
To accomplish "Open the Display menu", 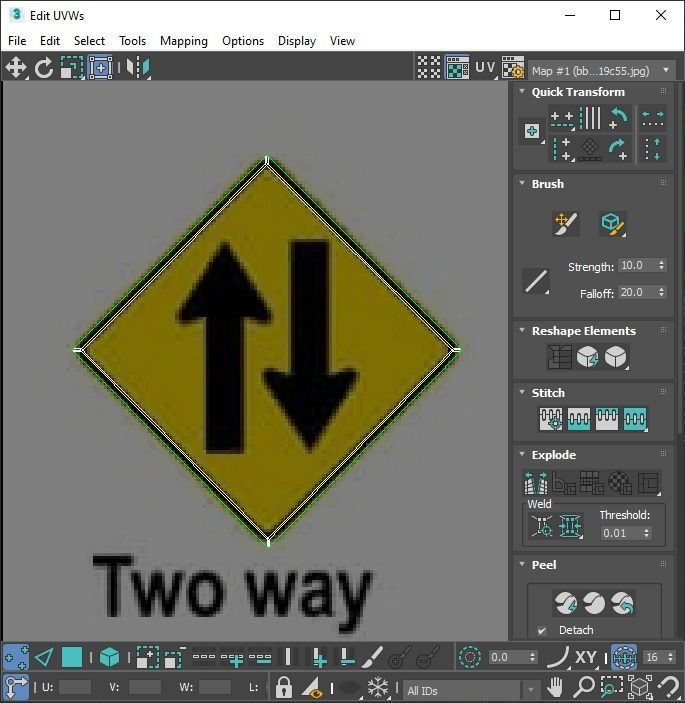I will tap(297, 41).
